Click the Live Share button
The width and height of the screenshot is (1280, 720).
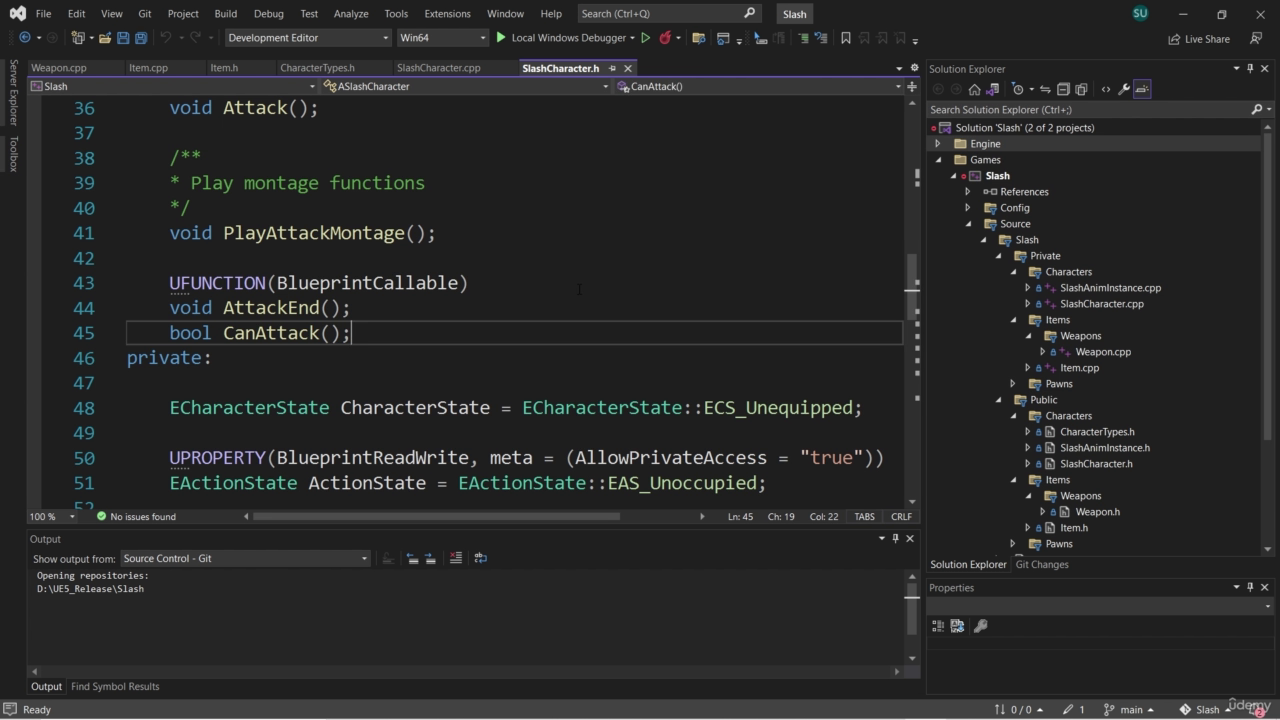click(1199, 39)
